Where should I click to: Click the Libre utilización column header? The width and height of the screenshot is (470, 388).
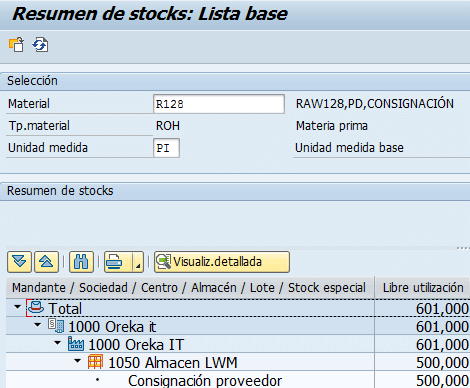click(423, 288)
